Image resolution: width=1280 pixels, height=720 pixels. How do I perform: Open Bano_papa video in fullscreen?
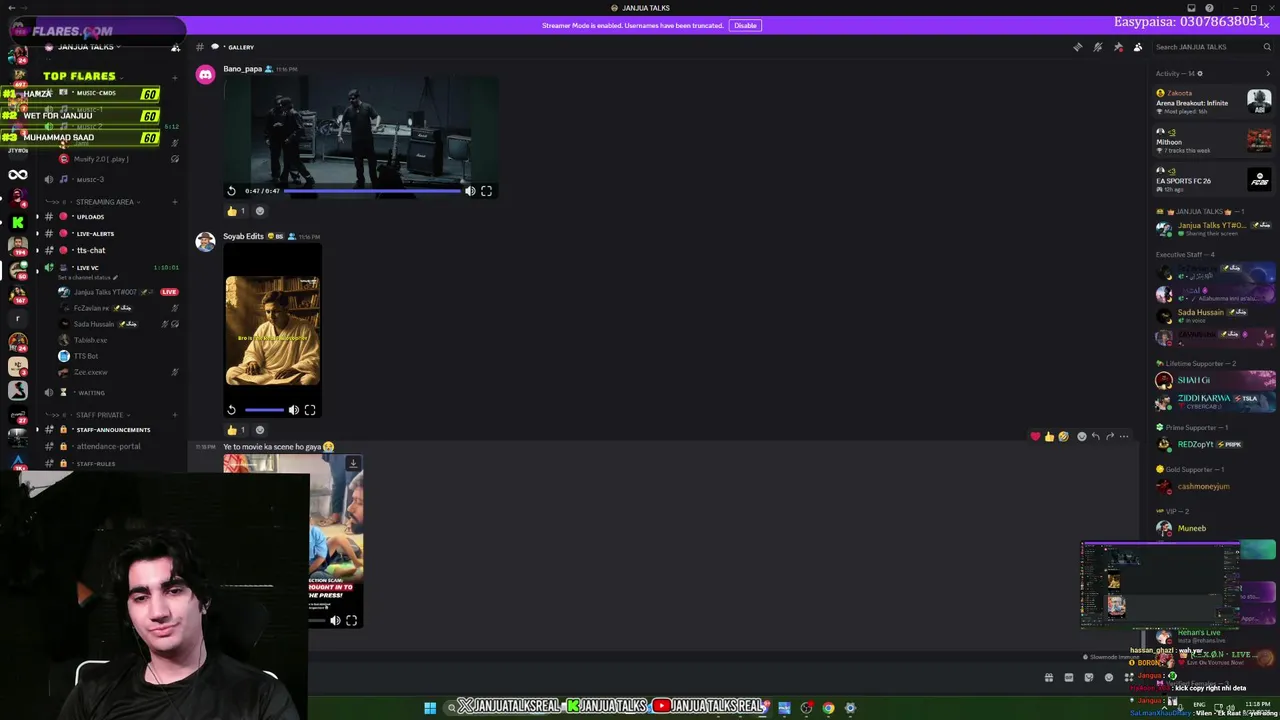tap(486, 191)
